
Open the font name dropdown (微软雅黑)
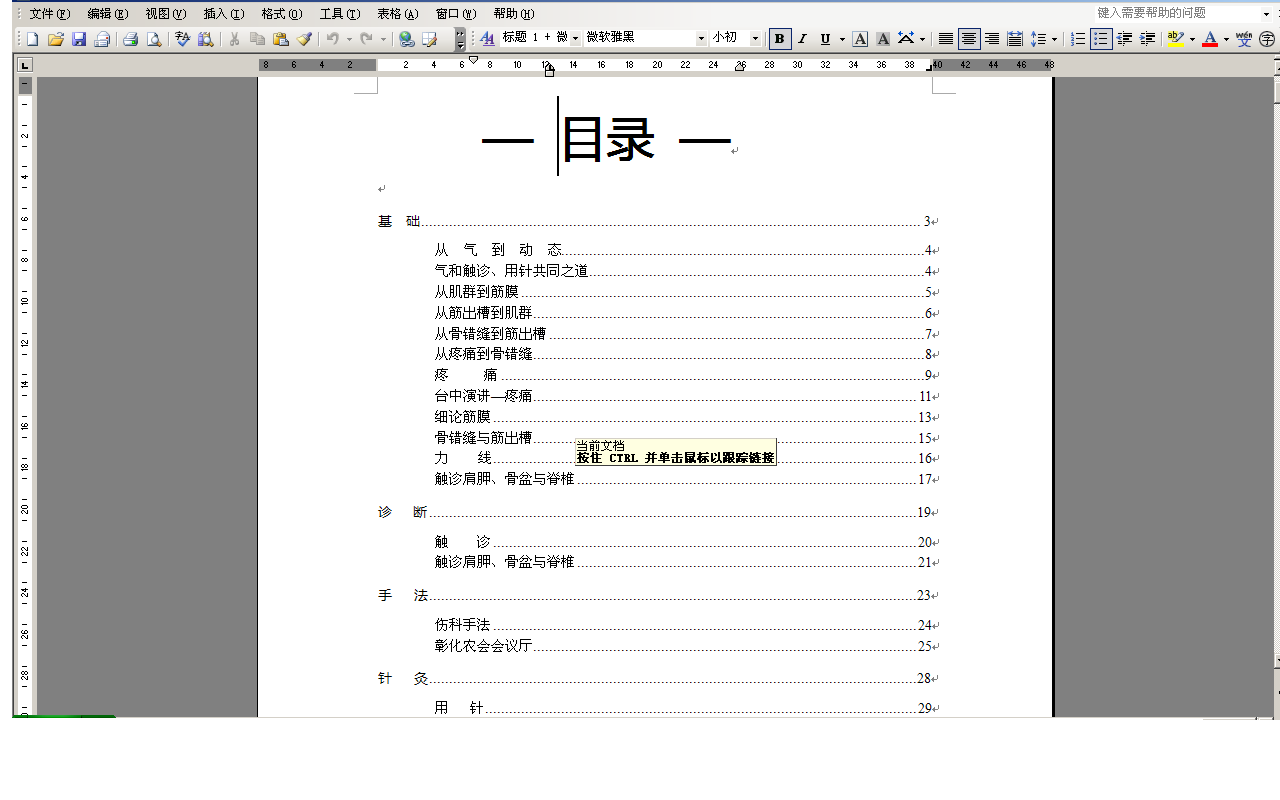701,39
